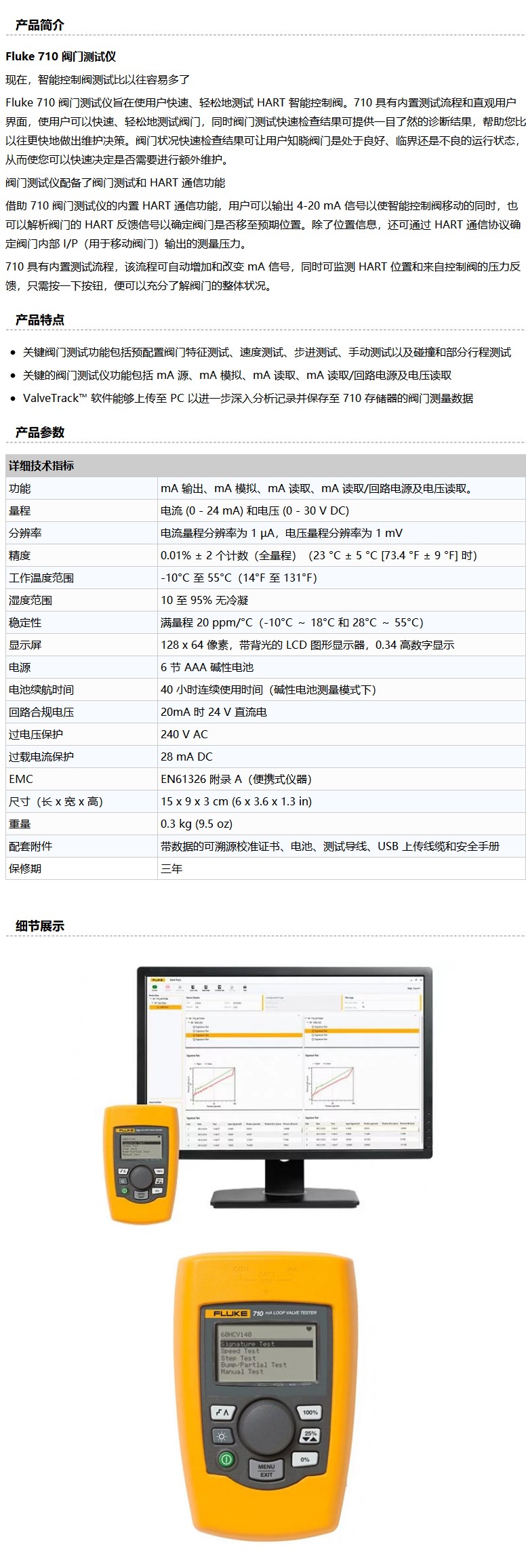Viewport: 526px width, 1568px height.
Task: Click the value 15 x 9 x 3 cm
Action: [236, 801]
